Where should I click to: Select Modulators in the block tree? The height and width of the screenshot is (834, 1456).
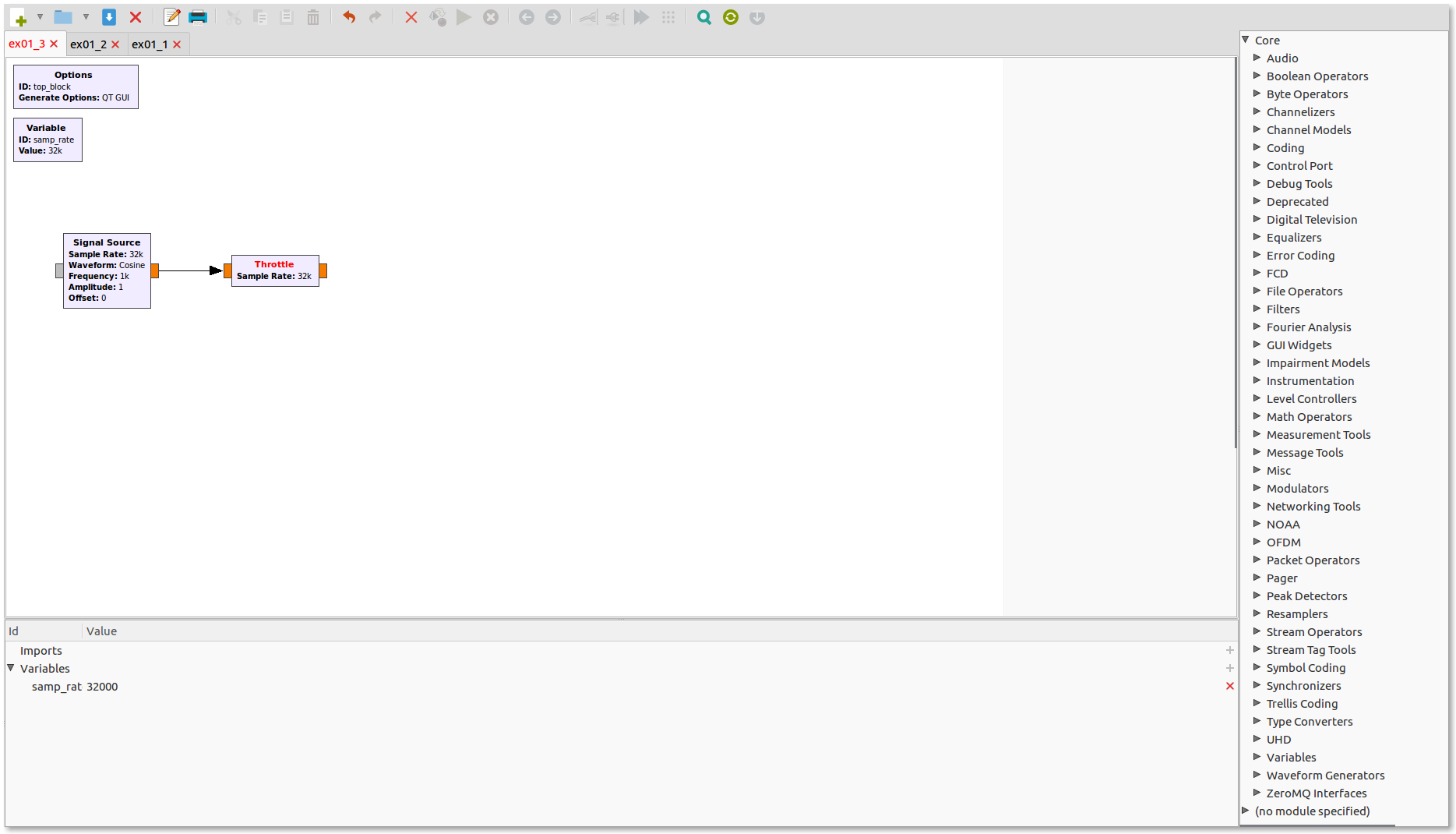click(1297, 488)
